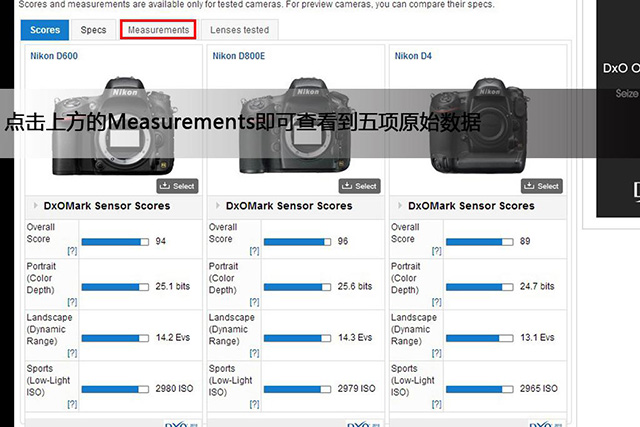Click Select button under Nikon D600
The height and width of the screenshot is (427, 640).
pyautogui.click(x=178, y=186)
